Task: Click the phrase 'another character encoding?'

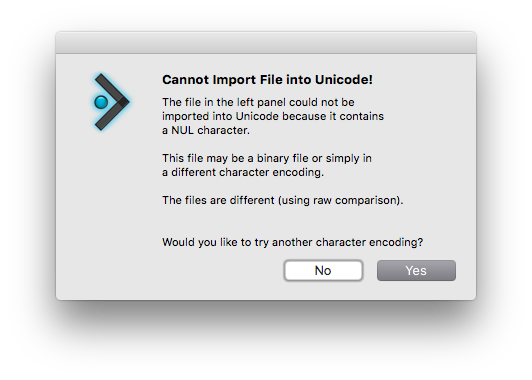Action: (x=347, y=242)
